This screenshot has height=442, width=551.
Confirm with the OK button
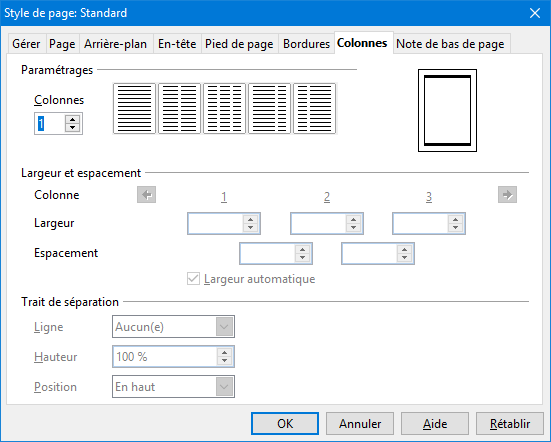click(x=285, y=423)
